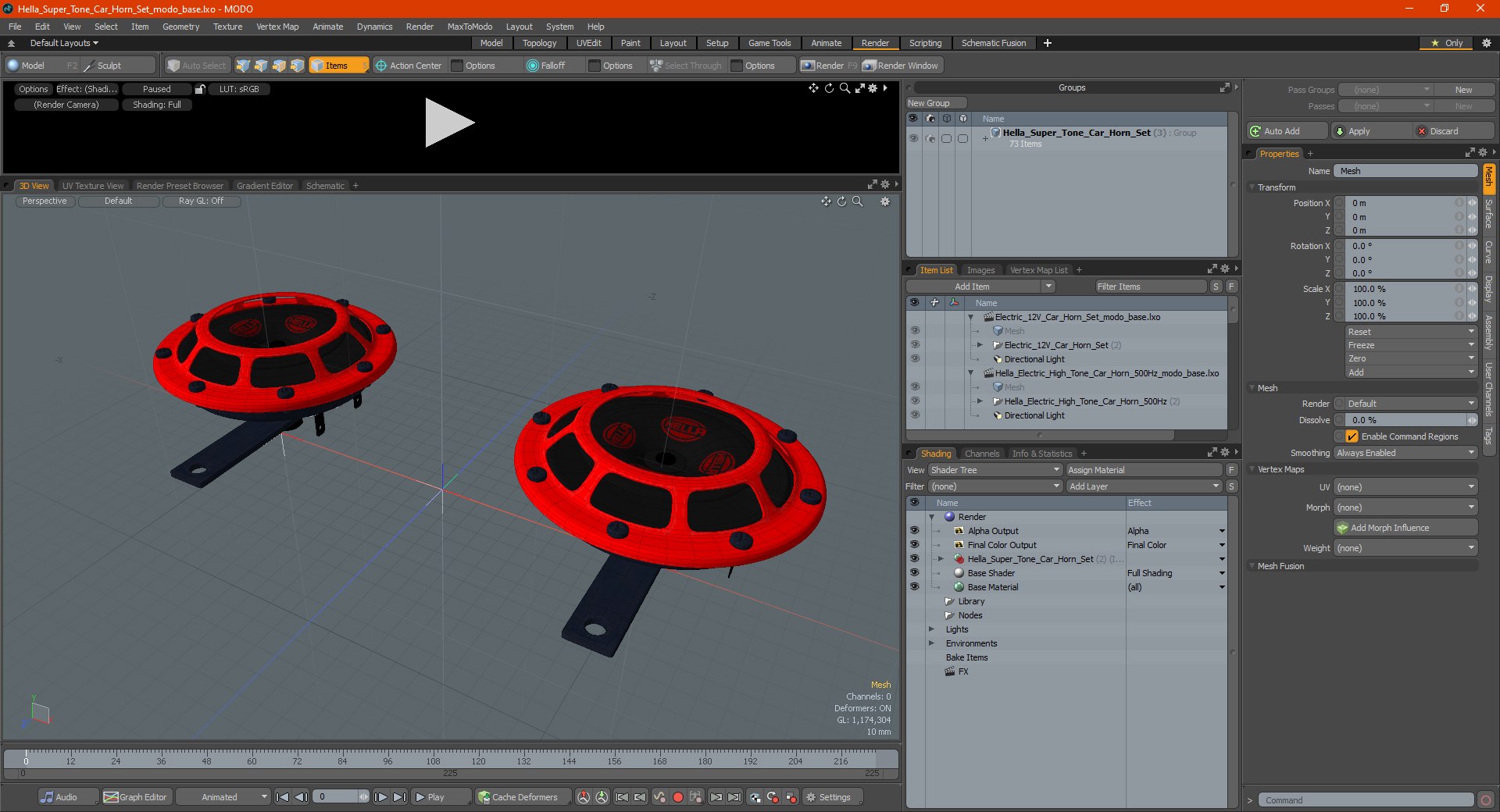Open UV Texture View tab
Image resolution: width=1500 pixels, height=812 pixels.
click(x=93, y=186)
